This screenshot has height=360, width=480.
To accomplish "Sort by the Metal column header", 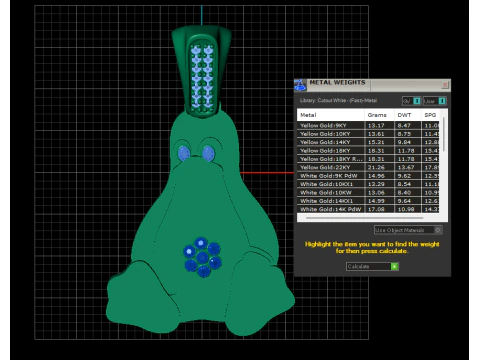I will [x=331, y=115].
